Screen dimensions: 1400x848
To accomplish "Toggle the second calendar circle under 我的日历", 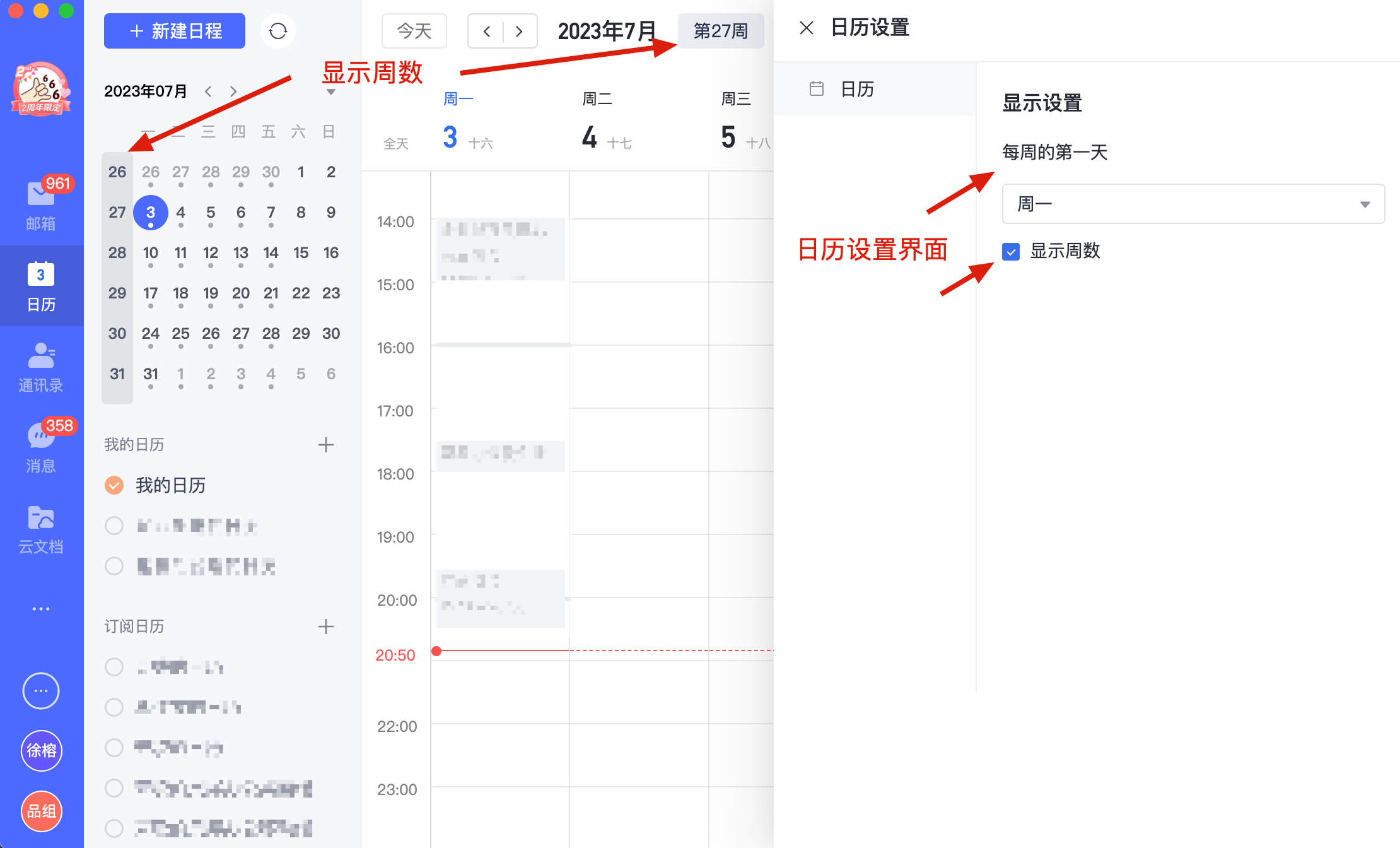I will (x=114, y=526).
